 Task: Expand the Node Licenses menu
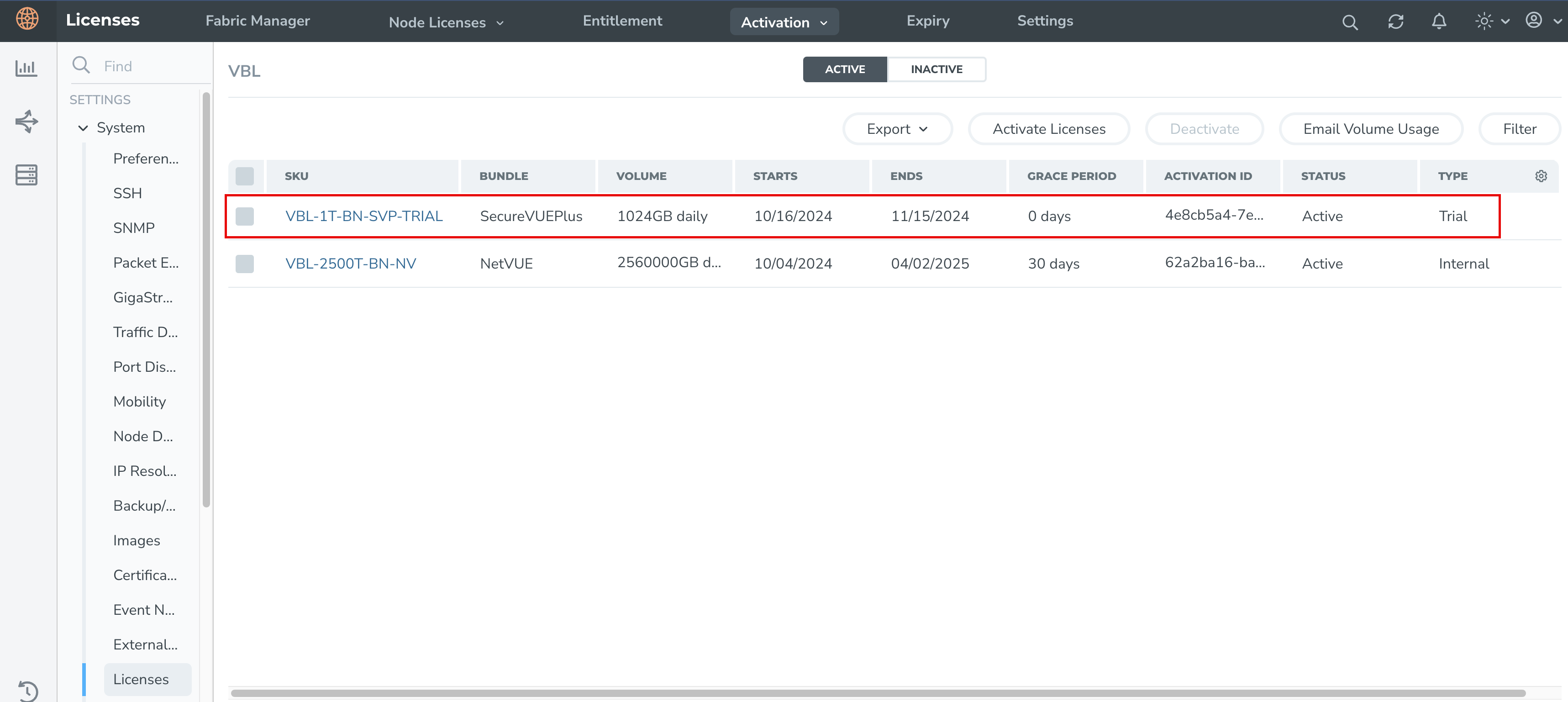click(x=446, y=22)
